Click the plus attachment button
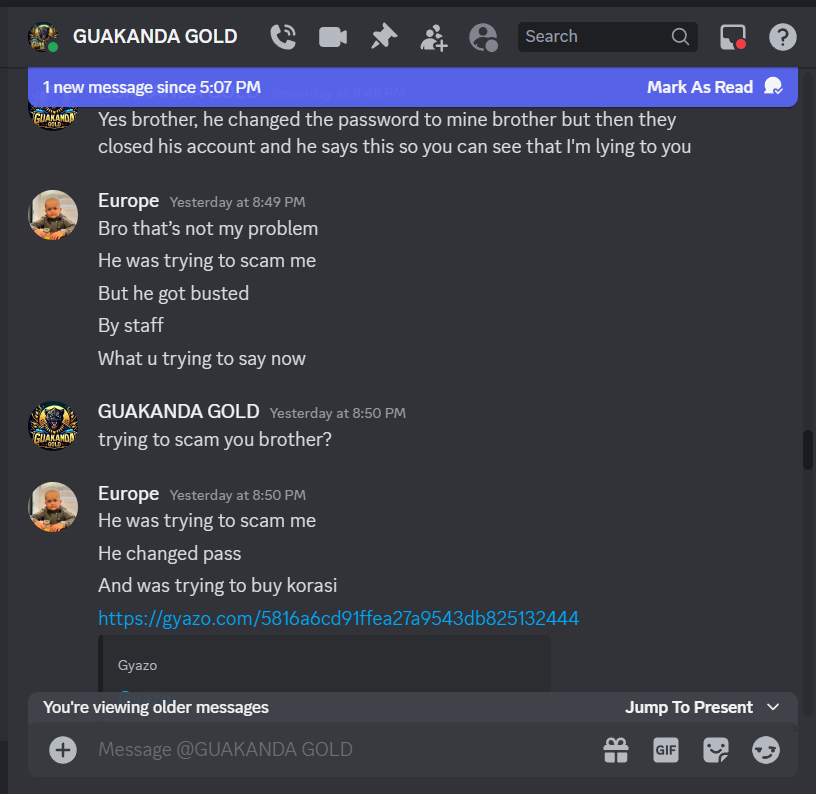This screenshot has width=816, height=794. pyautogui.click(x=63, y=750)
